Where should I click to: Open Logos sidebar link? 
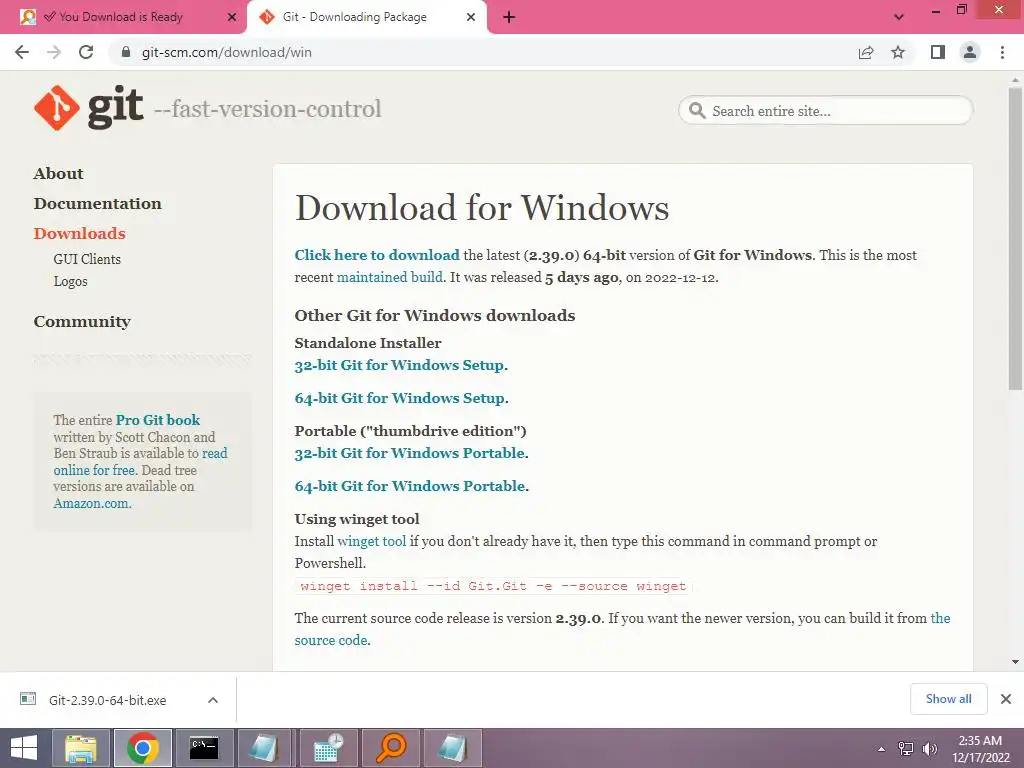click(71, 281)
